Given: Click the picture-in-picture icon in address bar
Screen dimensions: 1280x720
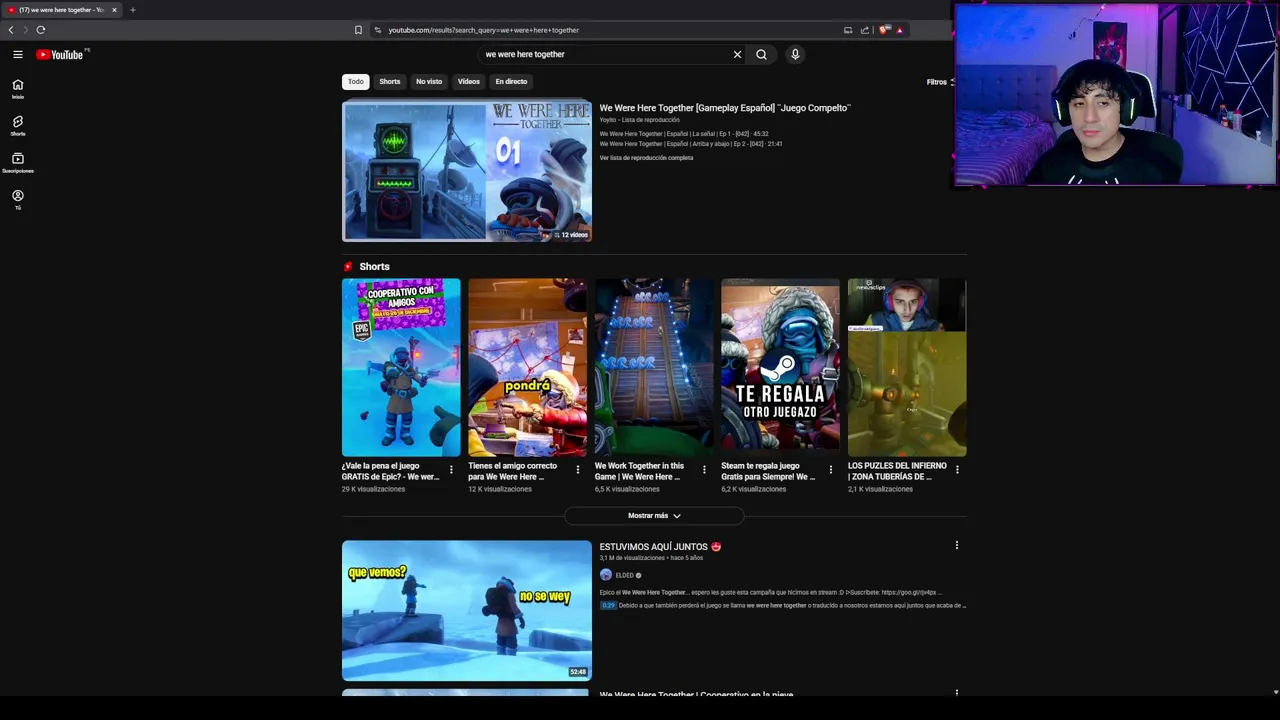Looking at the screenshot, I should (x=848, y=30).
